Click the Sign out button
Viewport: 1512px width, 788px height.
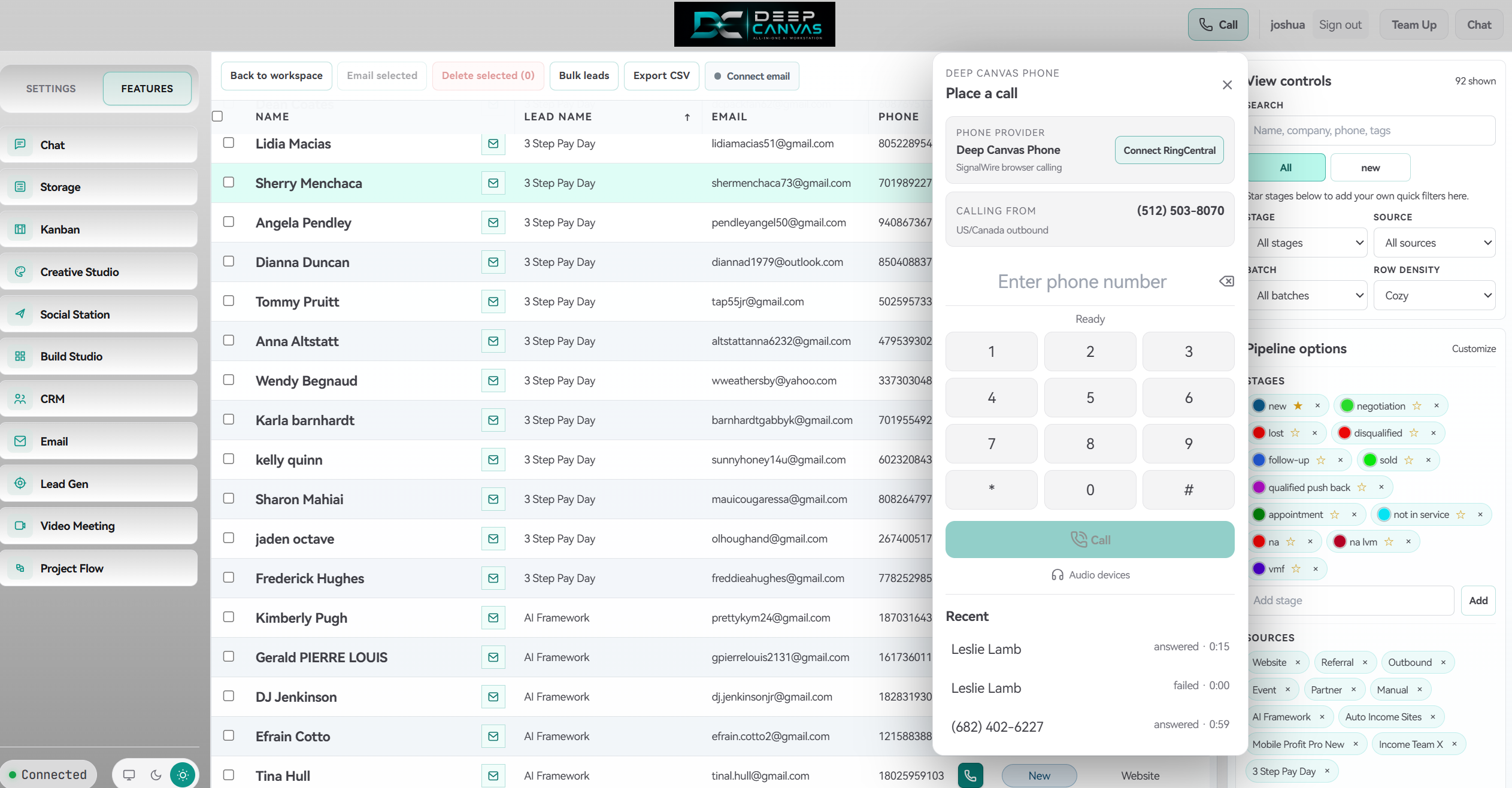[x=1340, y=25]
